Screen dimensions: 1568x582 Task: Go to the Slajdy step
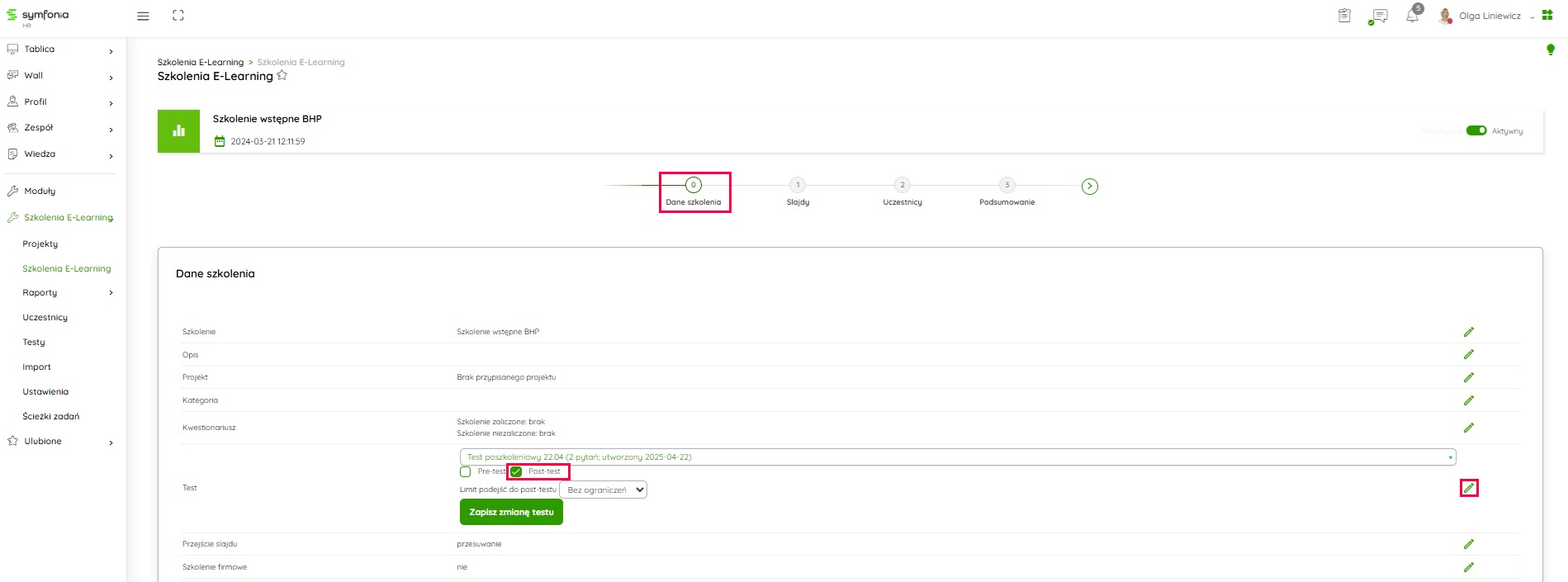[x=798, y=186]
